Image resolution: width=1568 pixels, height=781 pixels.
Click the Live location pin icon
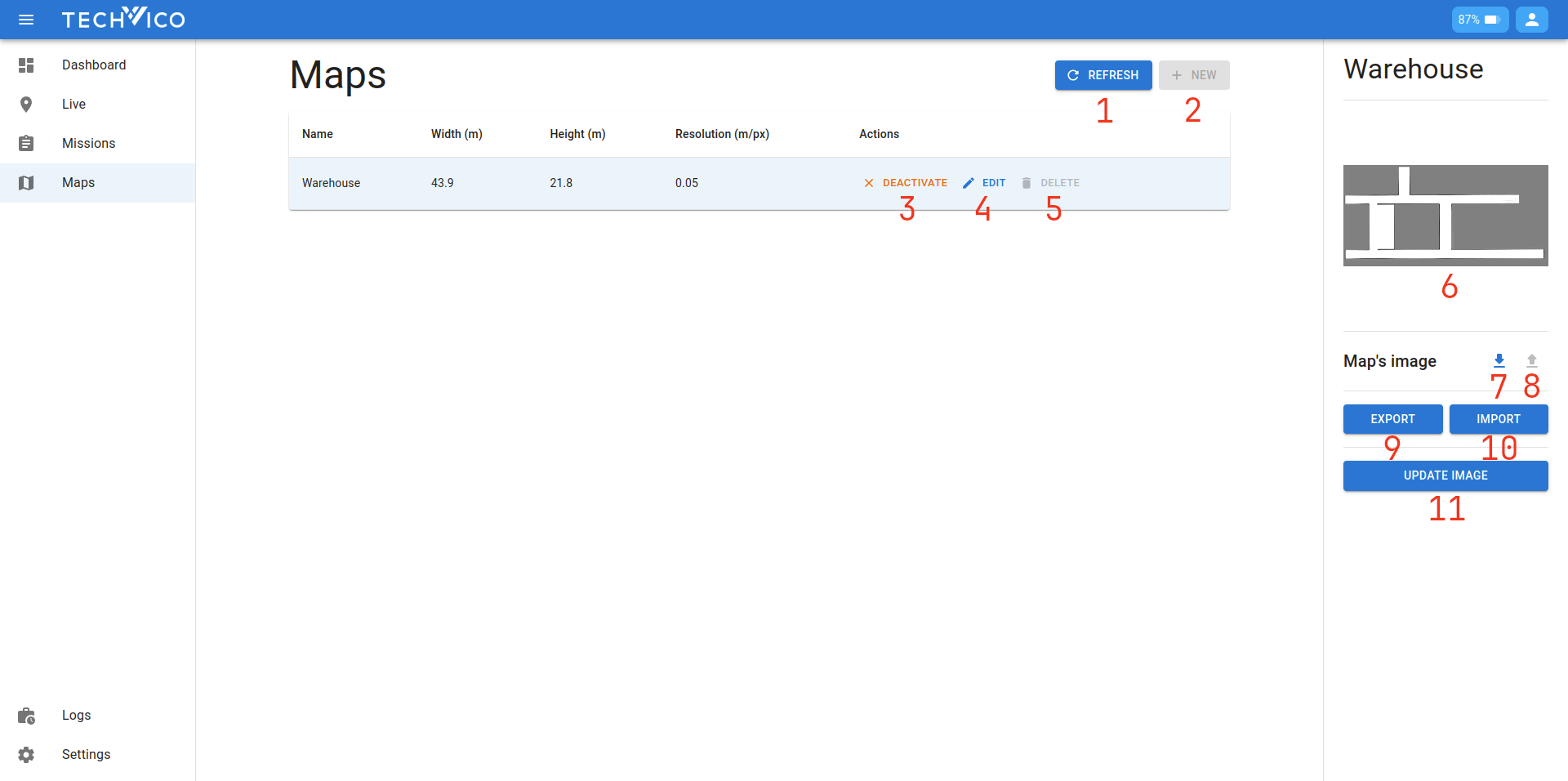pyautogui.click(x=26, y=105)
